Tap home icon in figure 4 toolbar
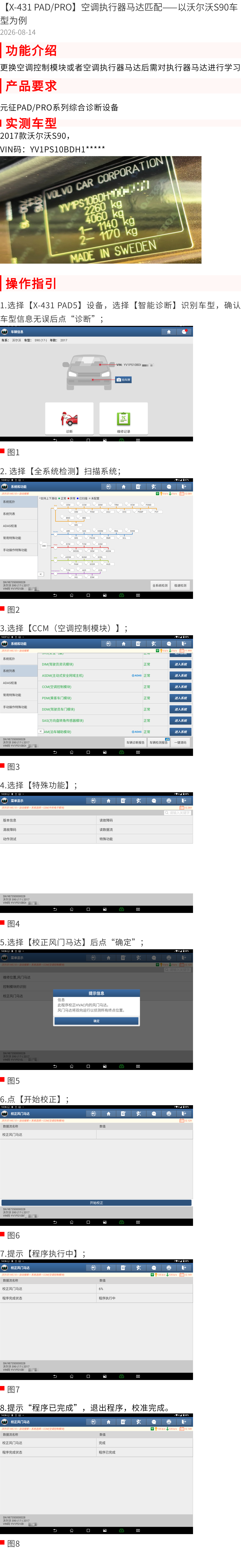This screenshot has height=1568, width=241. pyautogui.click(x=108, y=801)
